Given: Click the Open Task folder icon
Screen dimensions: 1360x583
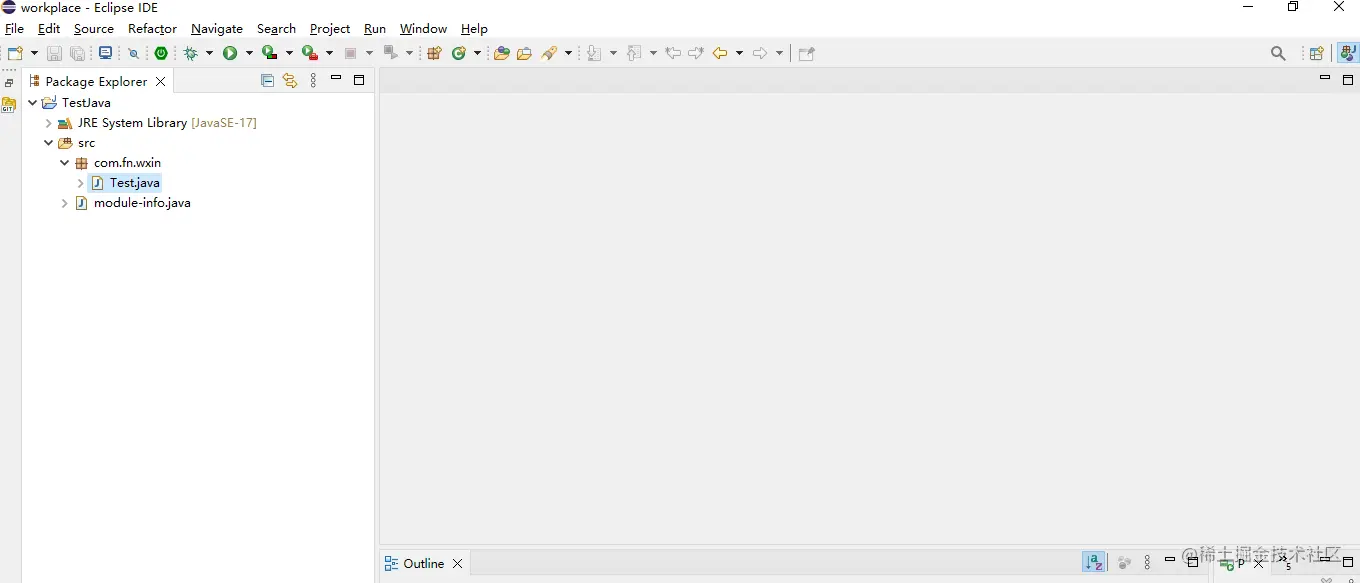Looking at the screenshot, I should [x=524, y=53].
